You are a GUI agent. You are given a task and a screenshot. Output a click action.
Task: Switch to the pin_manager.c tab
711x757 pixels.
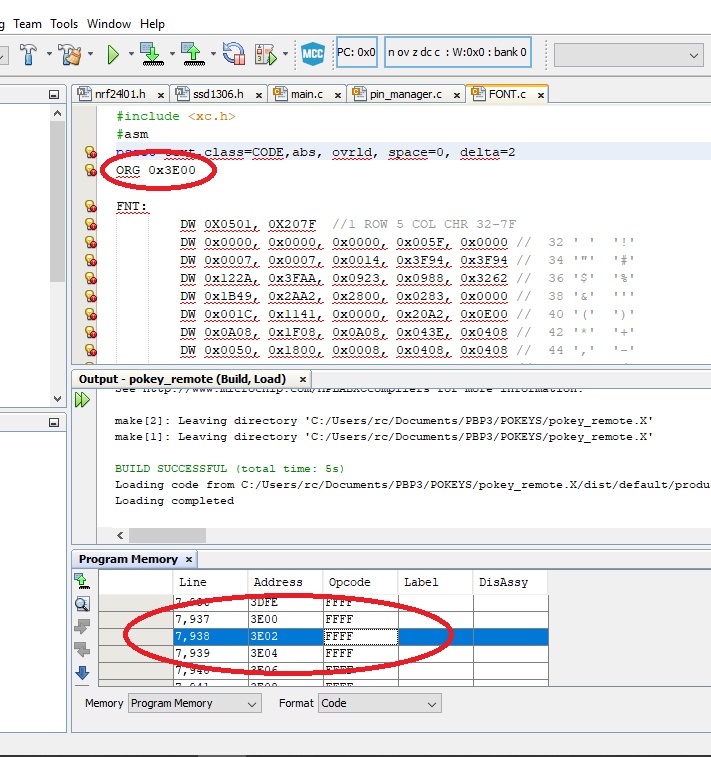point(405,94)
